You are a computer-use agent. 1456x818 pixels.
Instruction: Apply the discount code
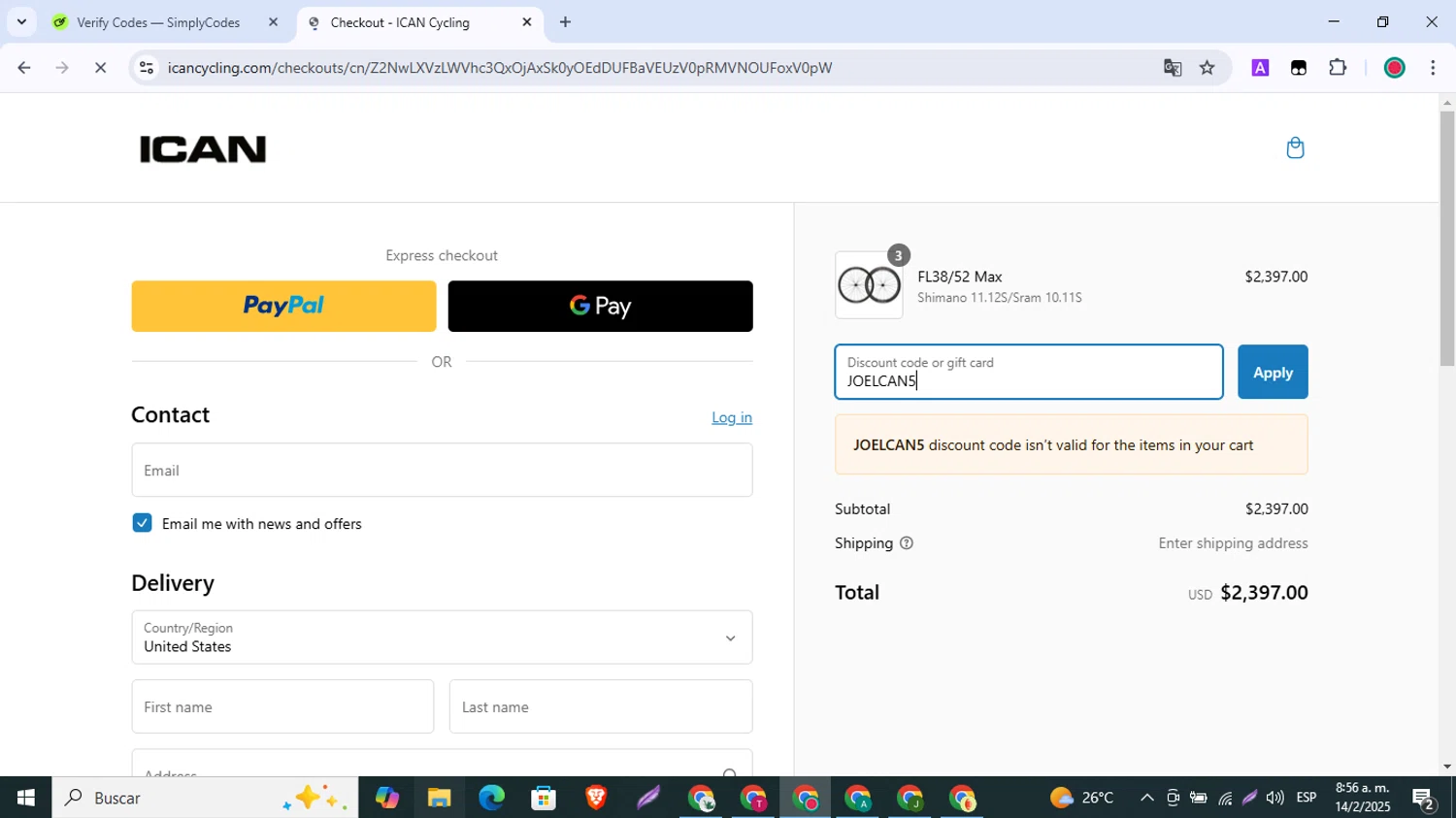(1273, 373)
